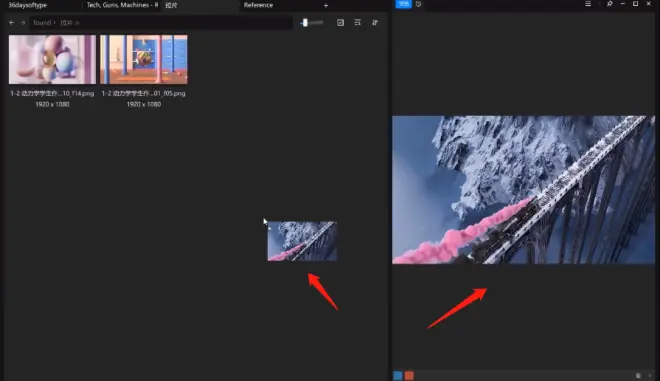Viewport: 660px width, 381px height.
Task: Click the blue button in viewer title bar
Action: coord(404,4)
